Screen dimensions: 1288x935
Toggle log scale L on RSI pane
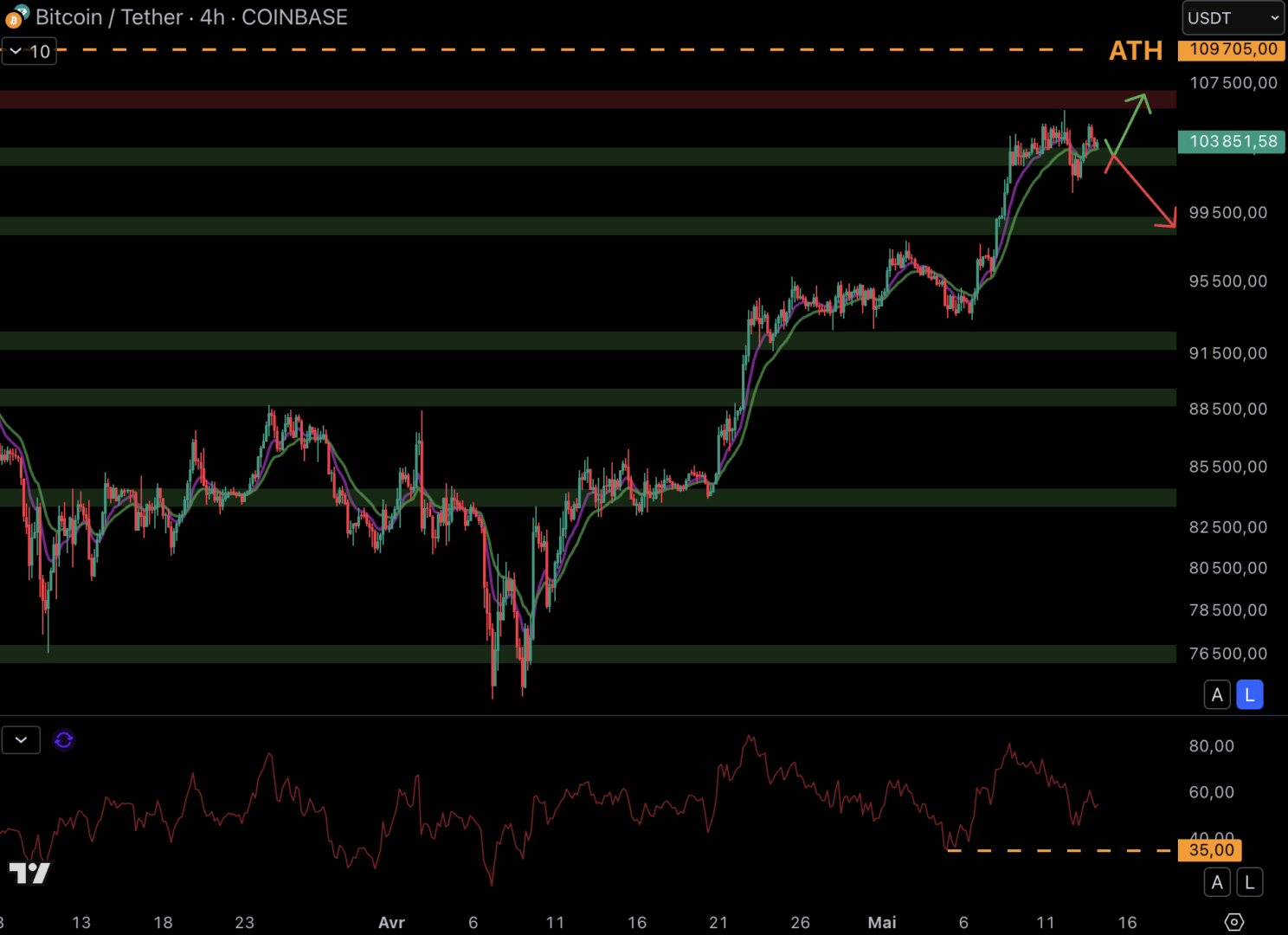(x=1250, y=882)
